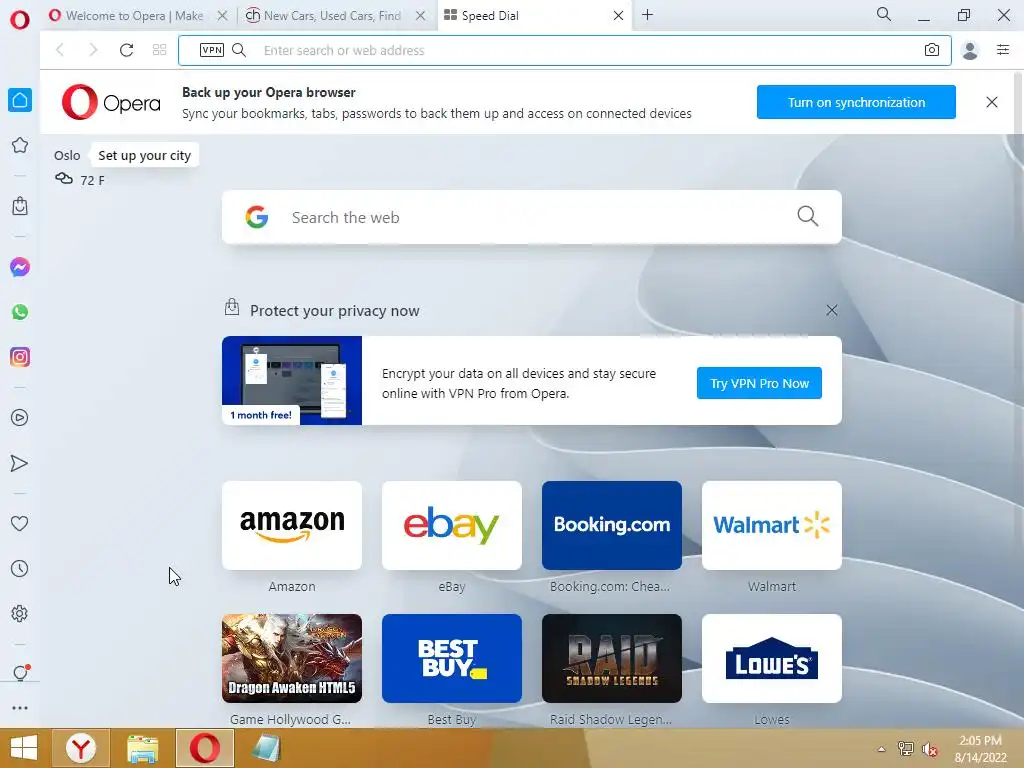1024x768 pixels.
Task: Click the Oslo city label
Action: (67, 155)
